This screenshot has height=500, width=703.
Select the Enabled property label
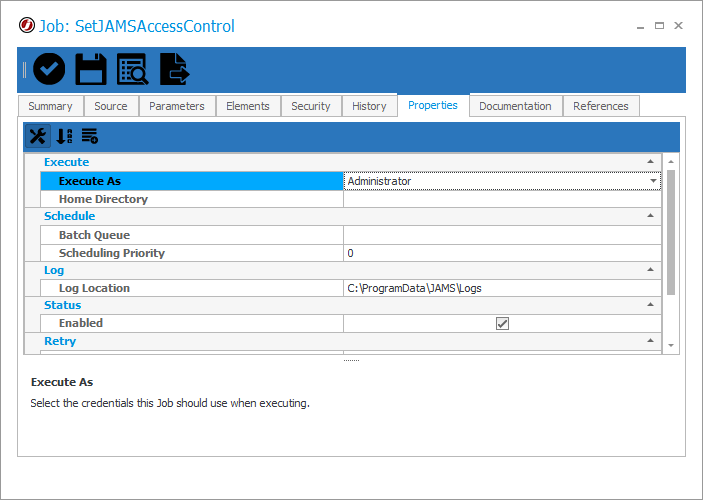tap(81, 323)
